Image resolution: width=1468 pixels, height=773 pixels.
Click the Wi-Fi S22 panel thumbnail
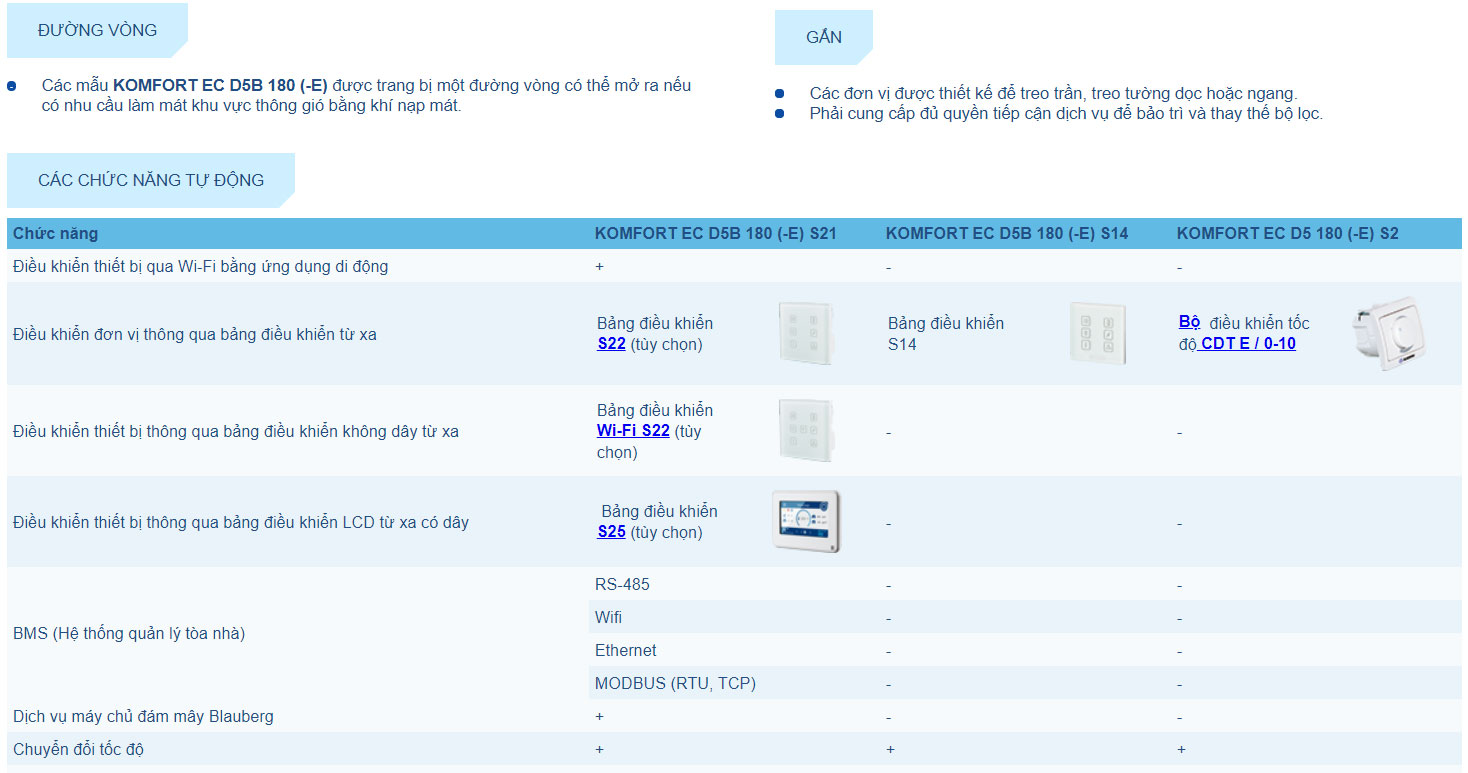(806, 430)
